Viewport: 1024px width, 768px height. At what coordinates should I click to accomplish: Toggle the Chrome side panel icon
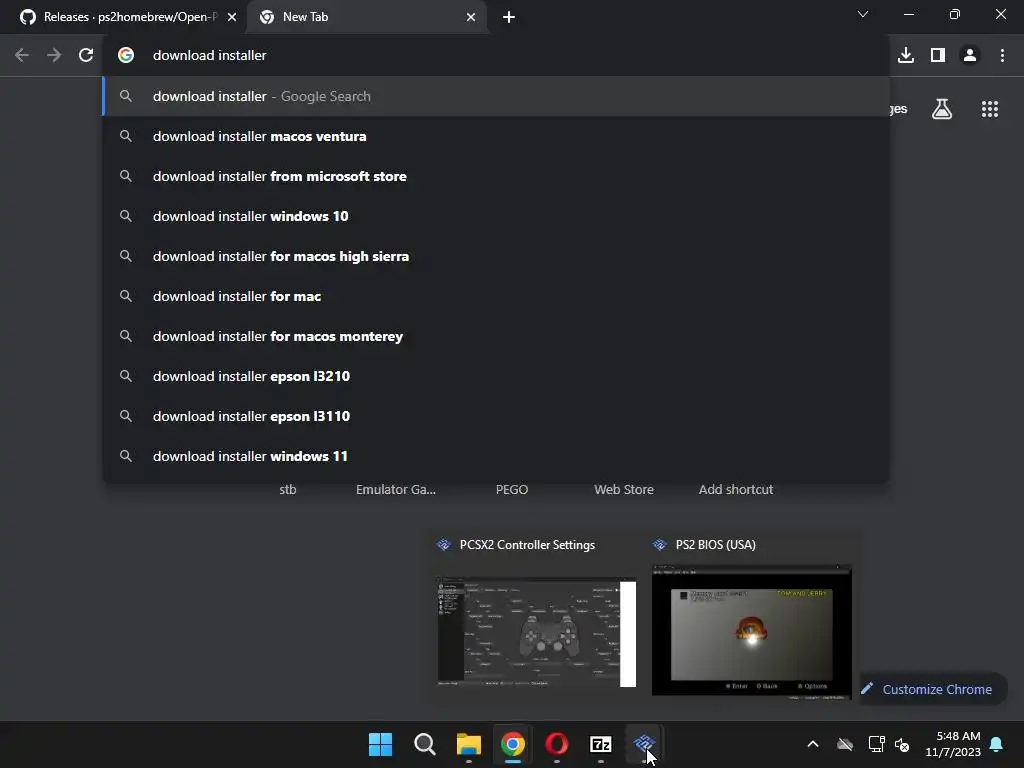coord(938,56)
